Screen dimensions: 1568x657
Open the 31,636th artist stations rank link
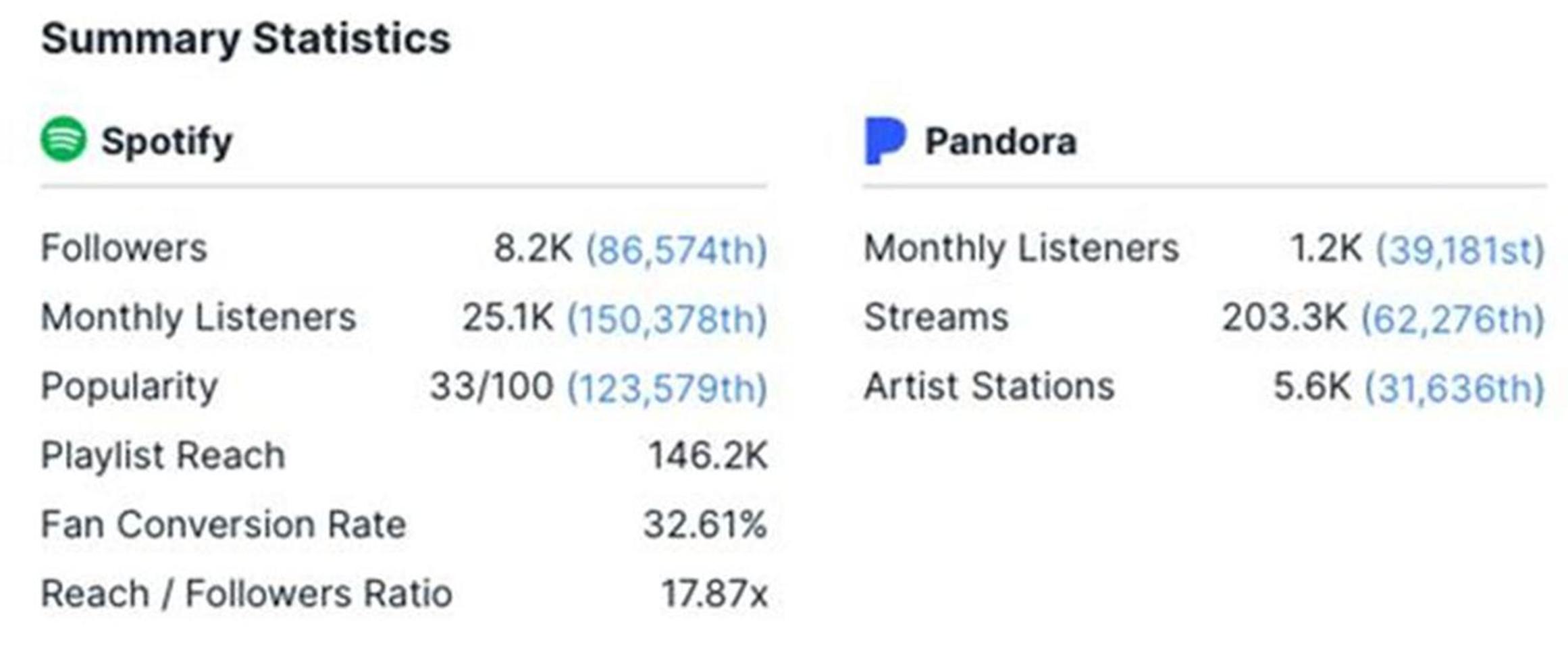click(1455, 388)
